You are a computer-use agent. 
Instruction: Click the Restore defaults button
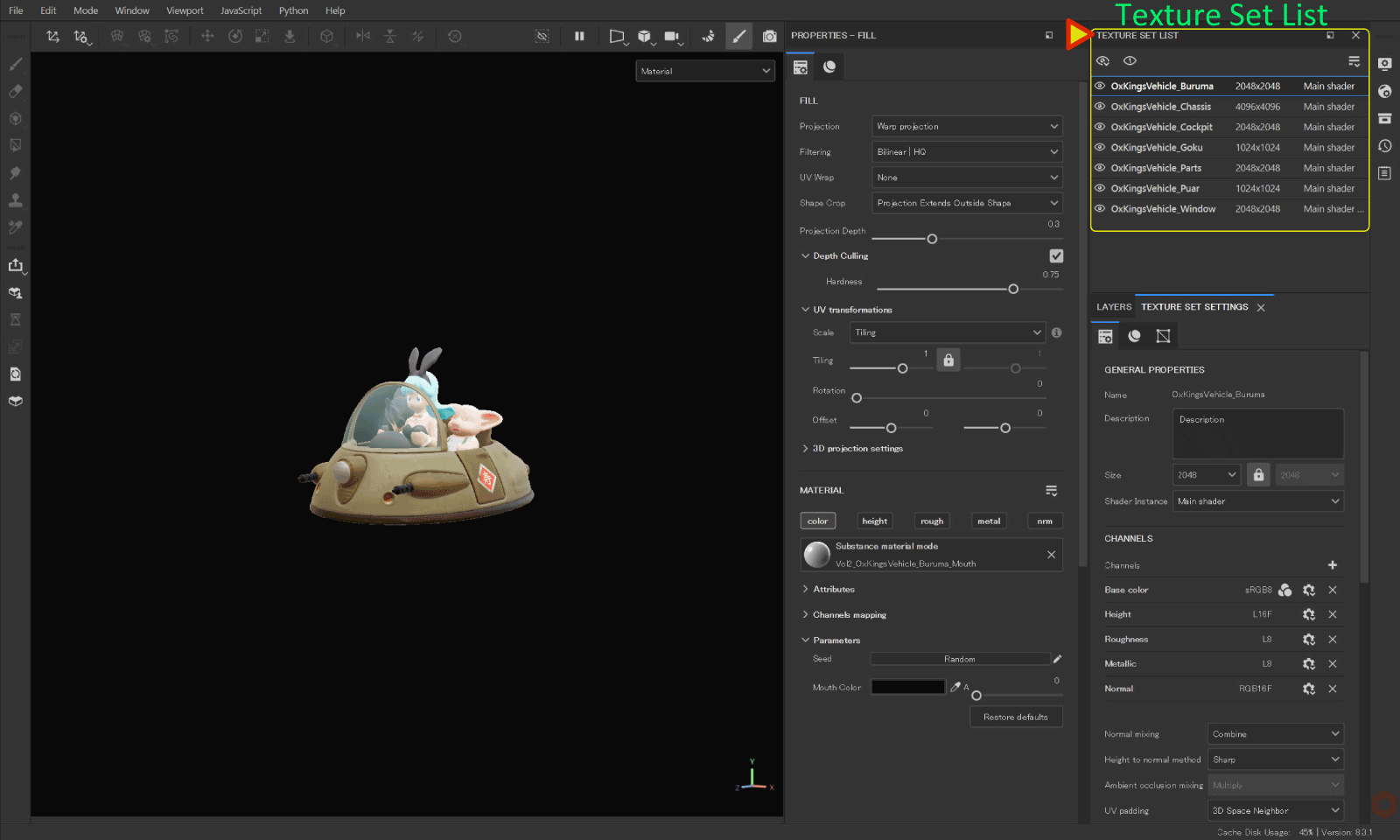[x=1015, y=716]
